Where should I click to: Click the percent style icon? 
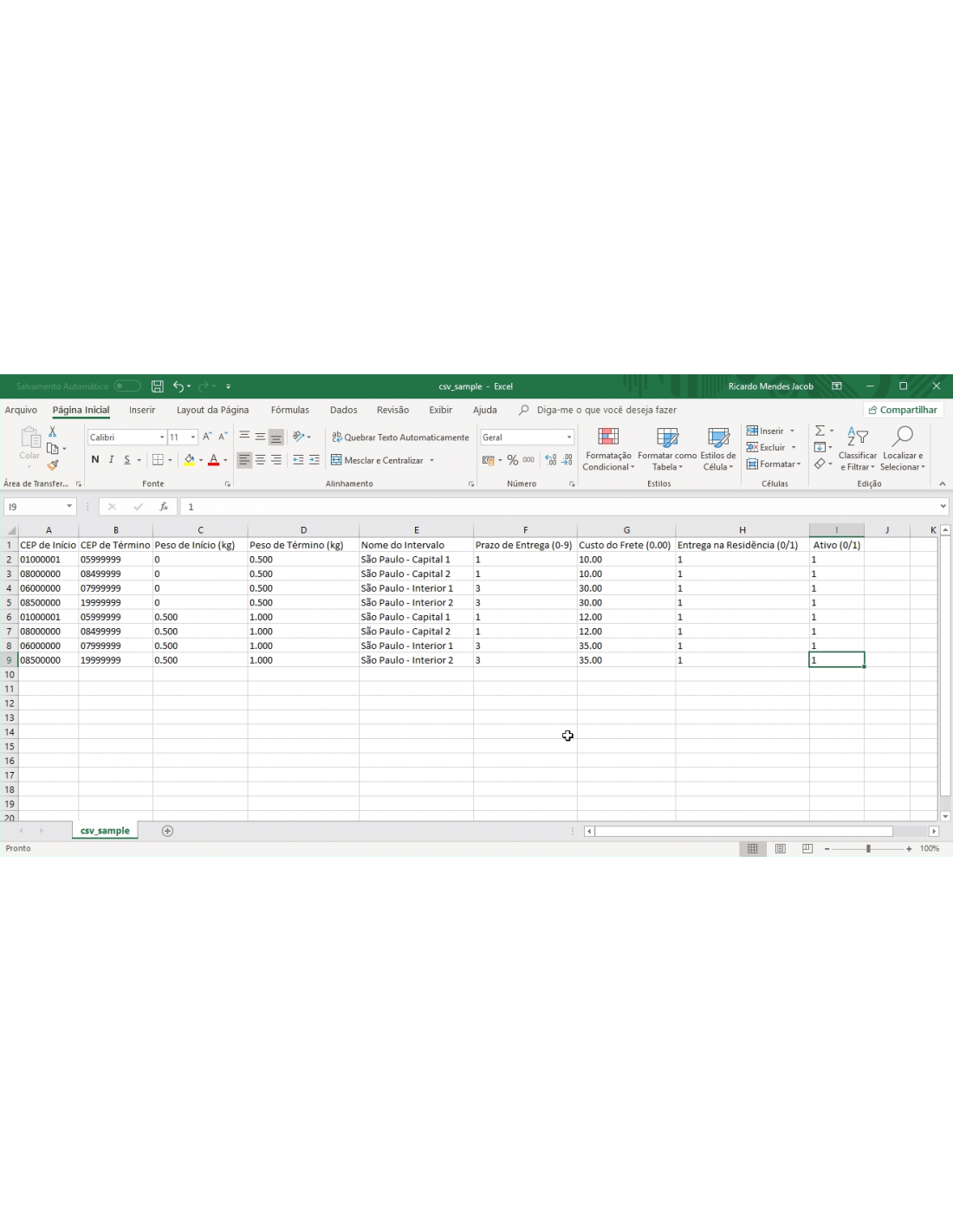[513, 460]
